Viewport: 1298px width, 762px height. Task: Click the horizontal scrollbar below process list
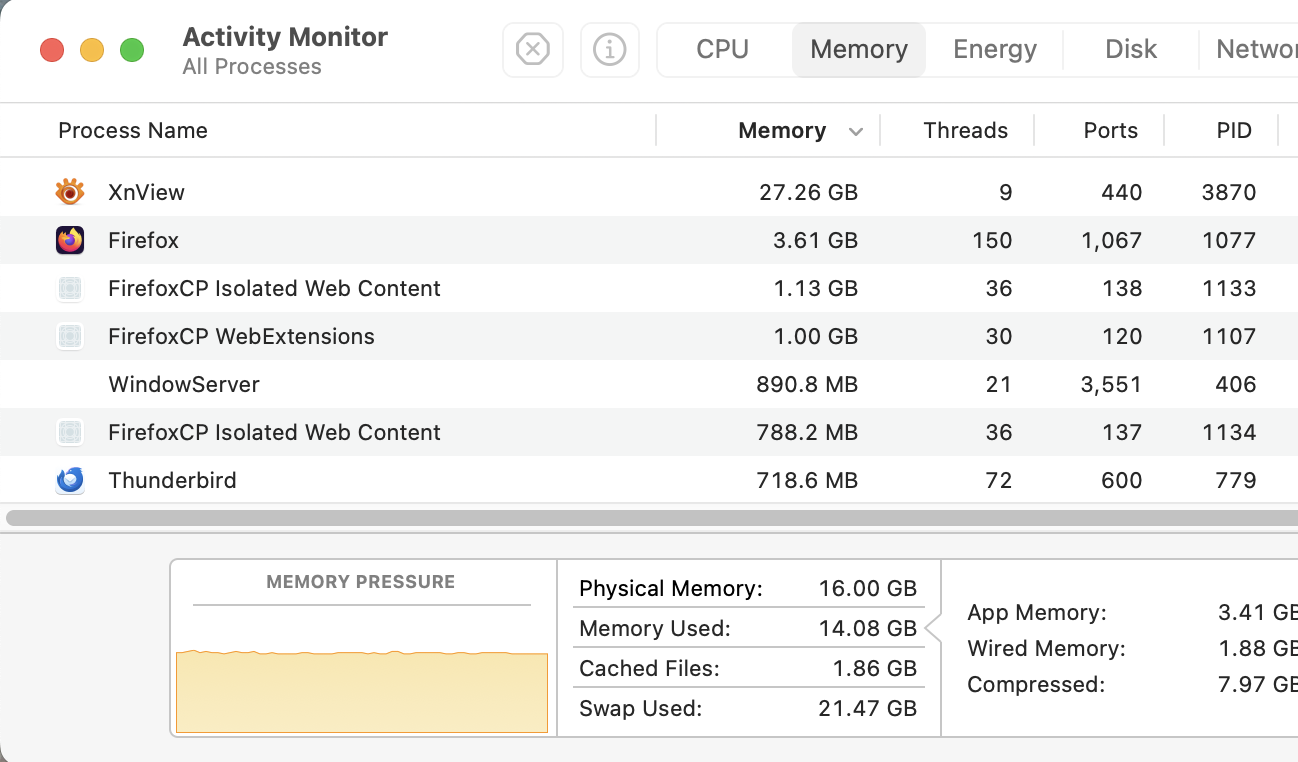[650, 518]
